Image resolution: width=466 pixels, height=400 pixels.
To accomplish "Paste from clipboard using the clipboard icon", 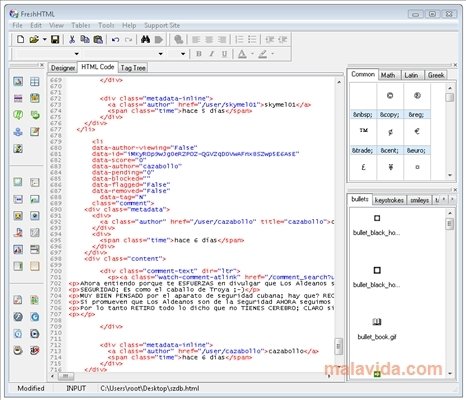I will 98,39.
